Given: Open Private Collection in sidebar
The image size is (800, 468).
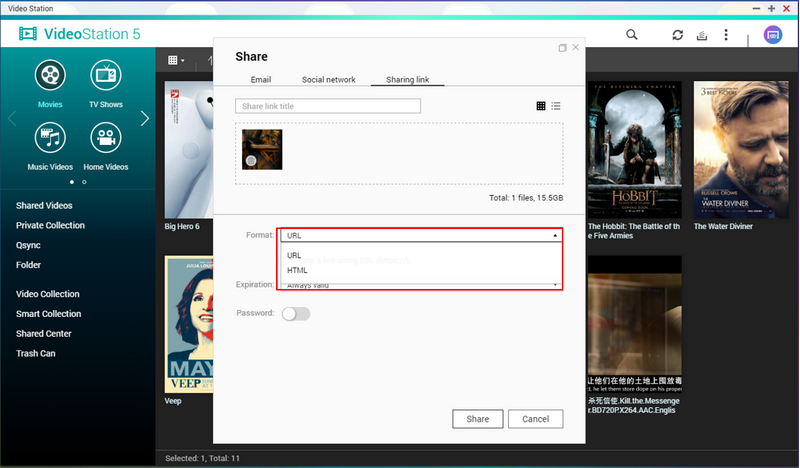Looking at the screenshot, I should [51, 226].
